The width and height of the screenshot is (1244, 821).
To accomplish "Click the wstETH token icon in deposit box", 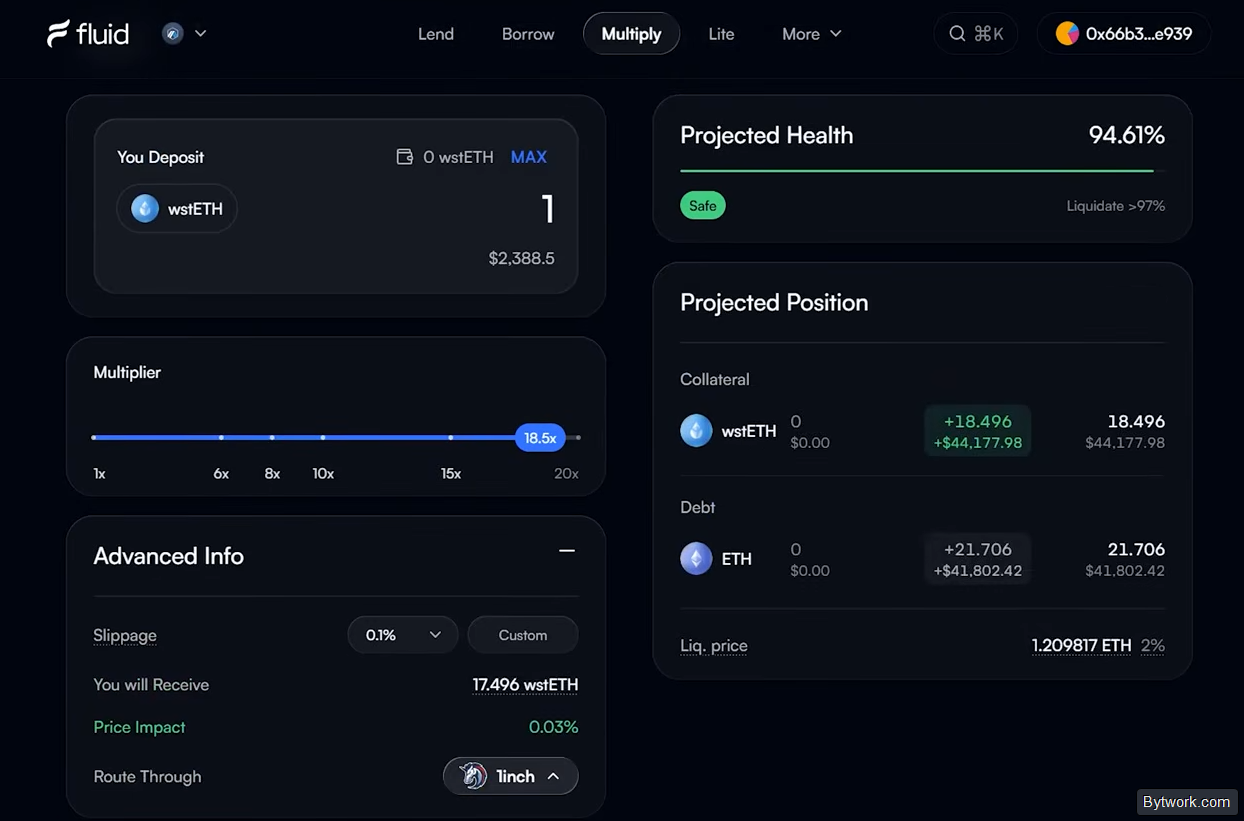I will click(x=145, y=209).
